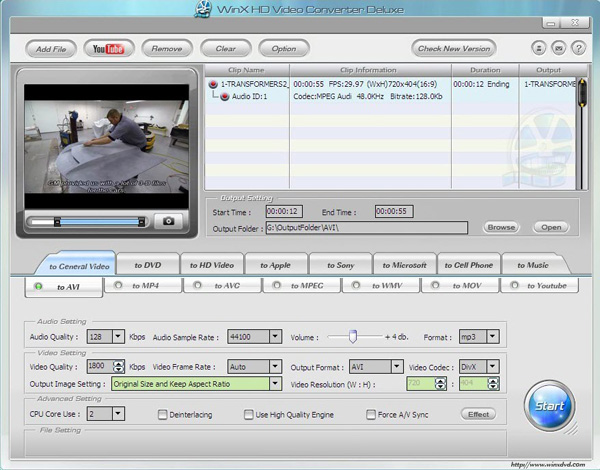Screen dimensions: 600x470
Task: Open the Video Codec DivX dropdown
Action: click(x=492, y=367)
